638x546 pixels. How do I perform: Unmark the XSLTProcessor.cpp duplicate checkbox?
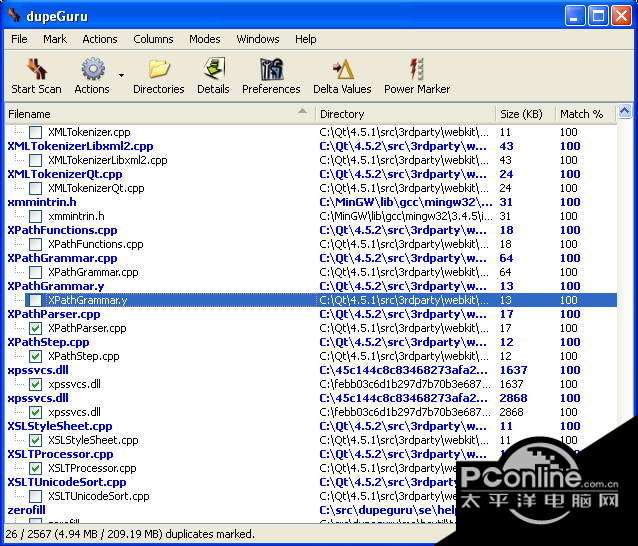tap(36, 468)
